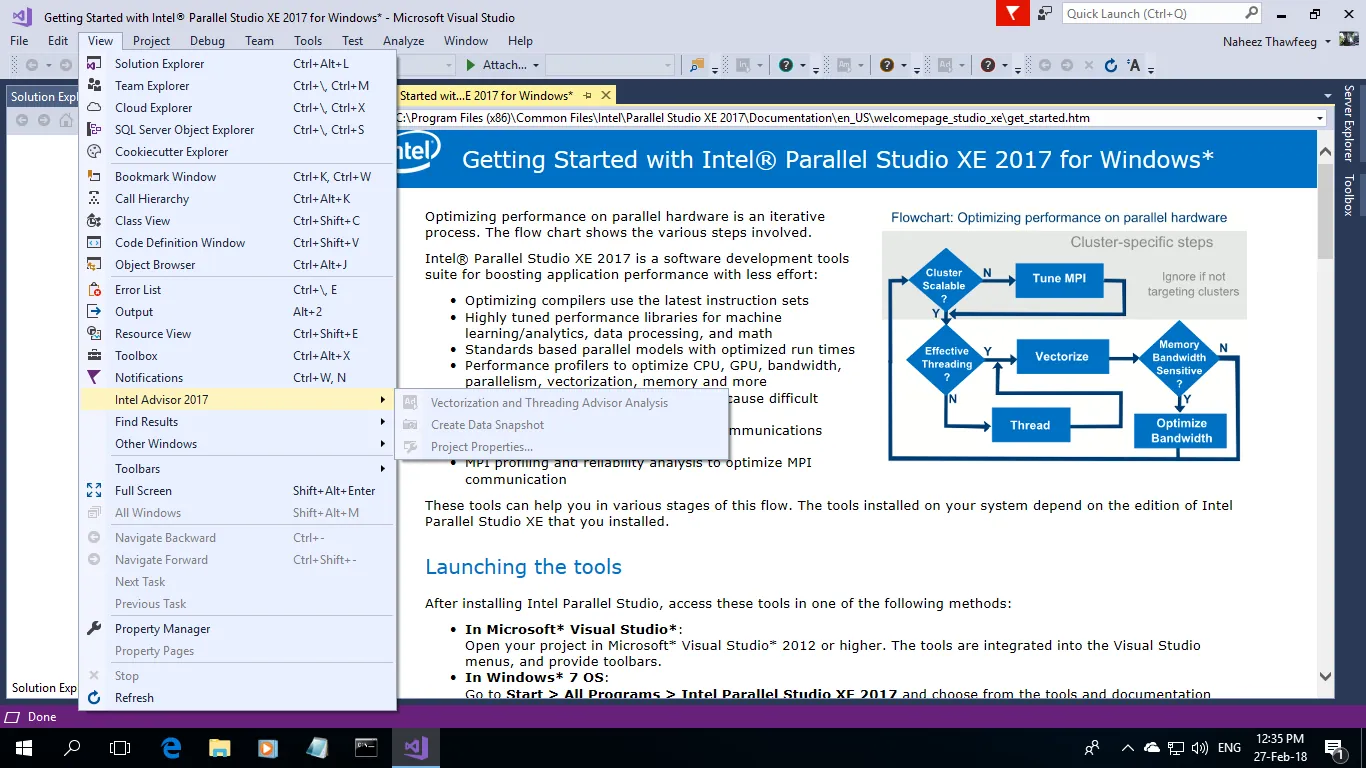Click the orange help question-mark icon
This screenshot has height=768, width=1366.
(886, 65)
